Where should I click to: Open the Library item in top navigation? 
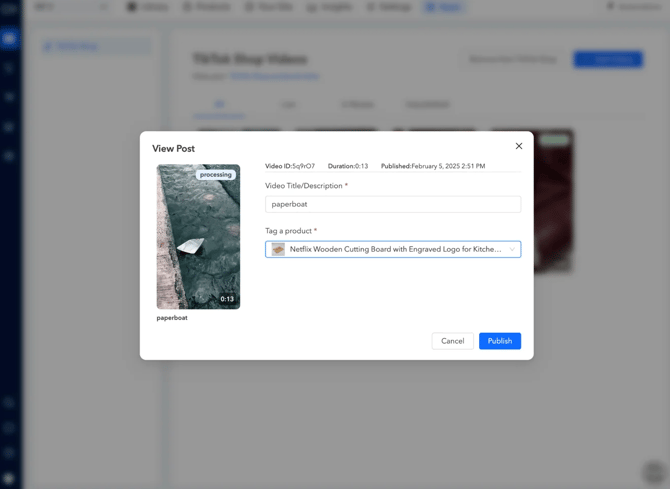(148, 7)
